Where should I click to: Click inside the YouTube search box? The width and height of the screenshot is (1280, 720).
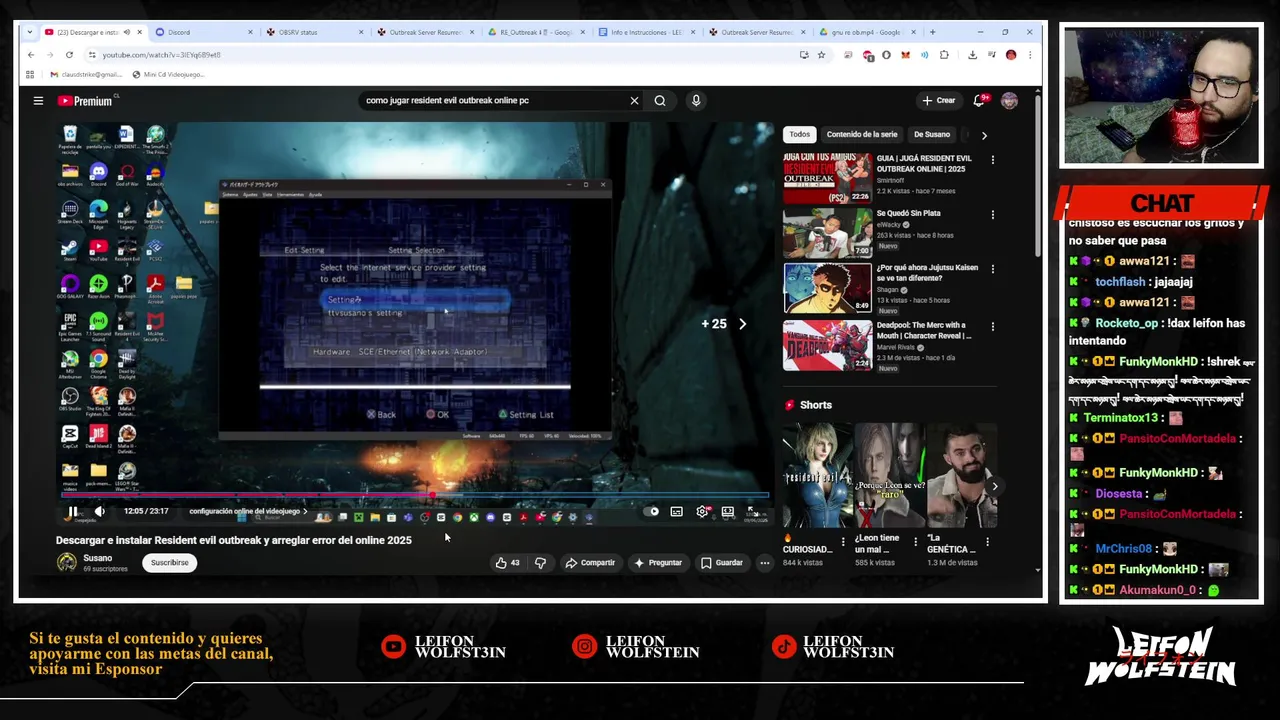495,101
